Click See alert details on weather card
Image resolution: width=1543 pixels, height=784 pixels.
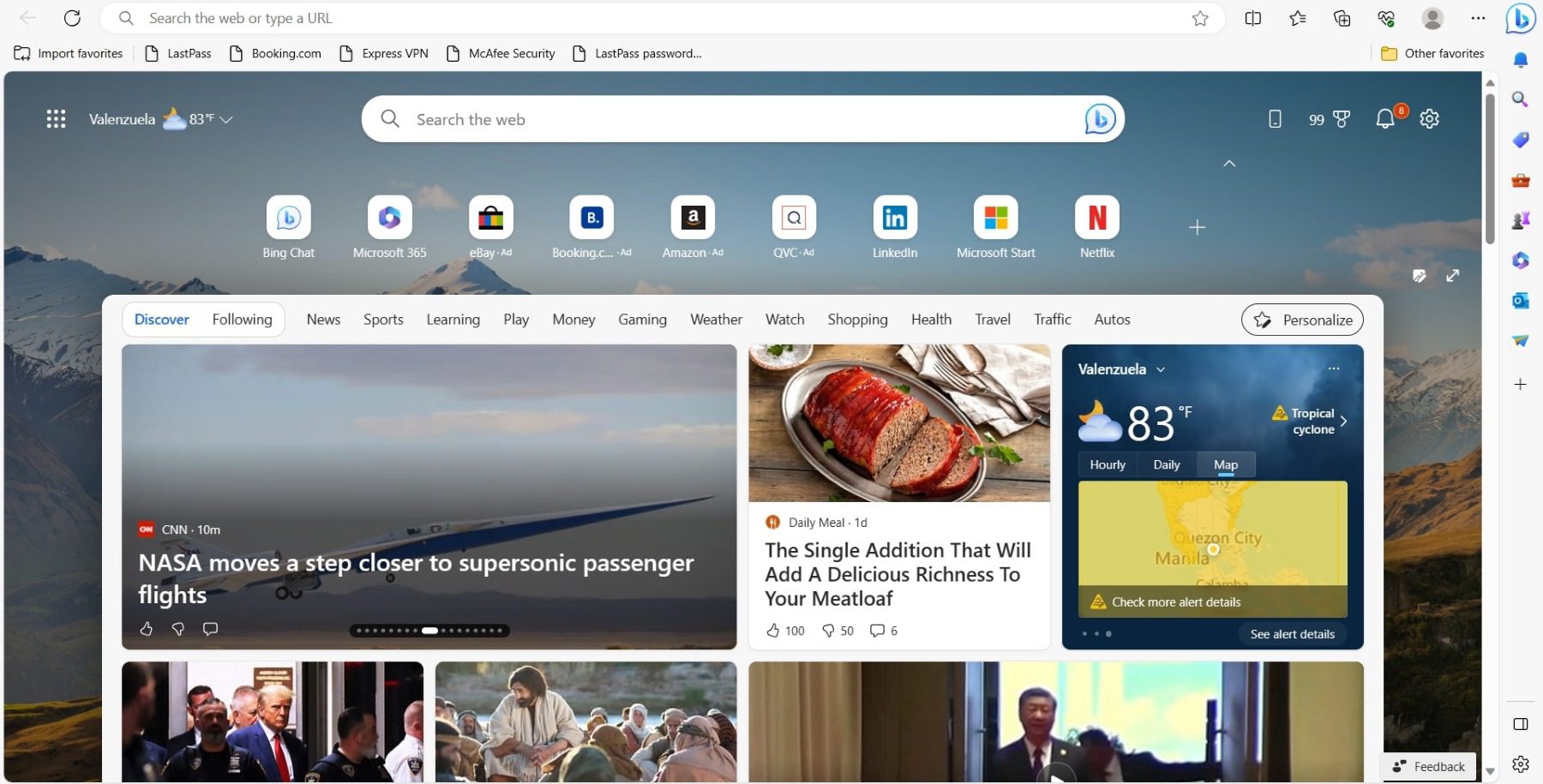point(1293,634)
